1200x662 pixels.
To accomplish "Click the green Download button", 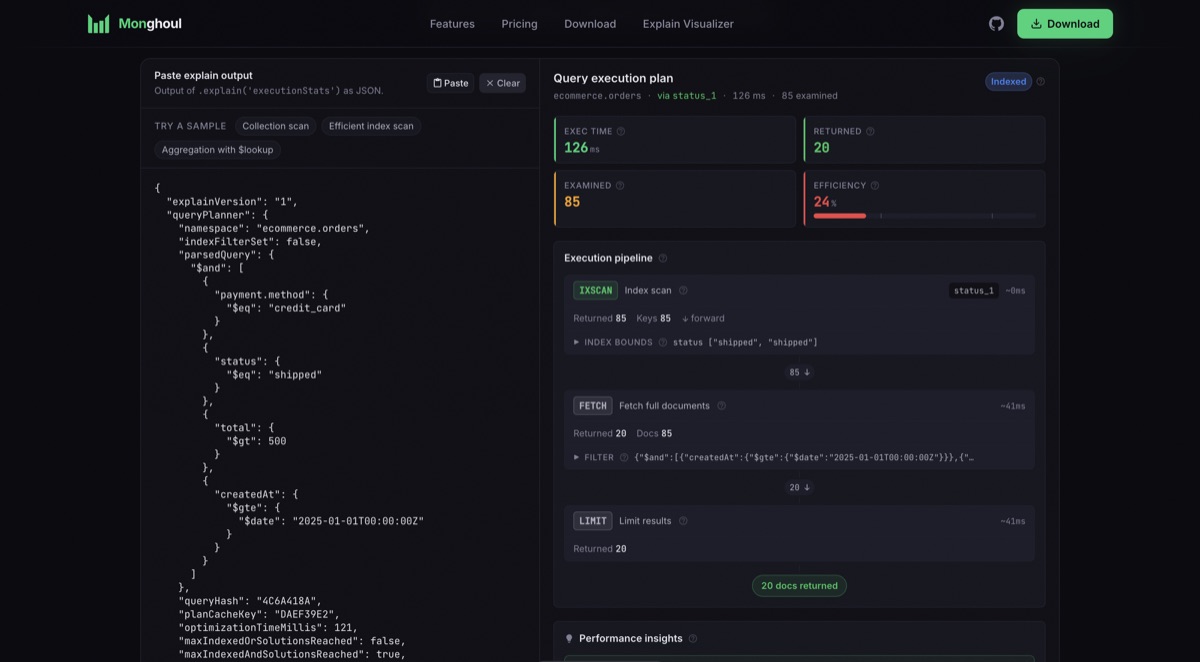I will pyautogui.click(x=1065, y=24).
